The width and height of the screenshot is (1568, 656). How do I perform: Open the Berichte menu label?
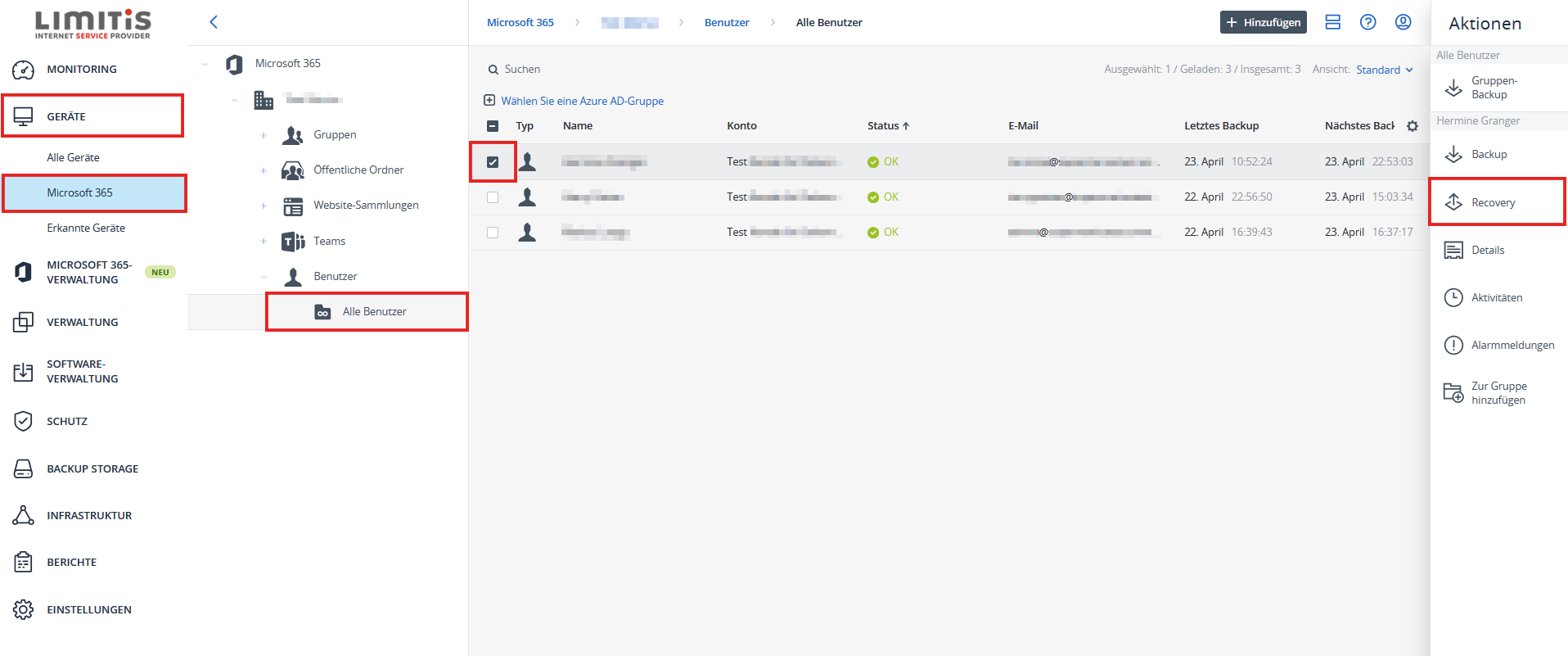click(72, 563)
